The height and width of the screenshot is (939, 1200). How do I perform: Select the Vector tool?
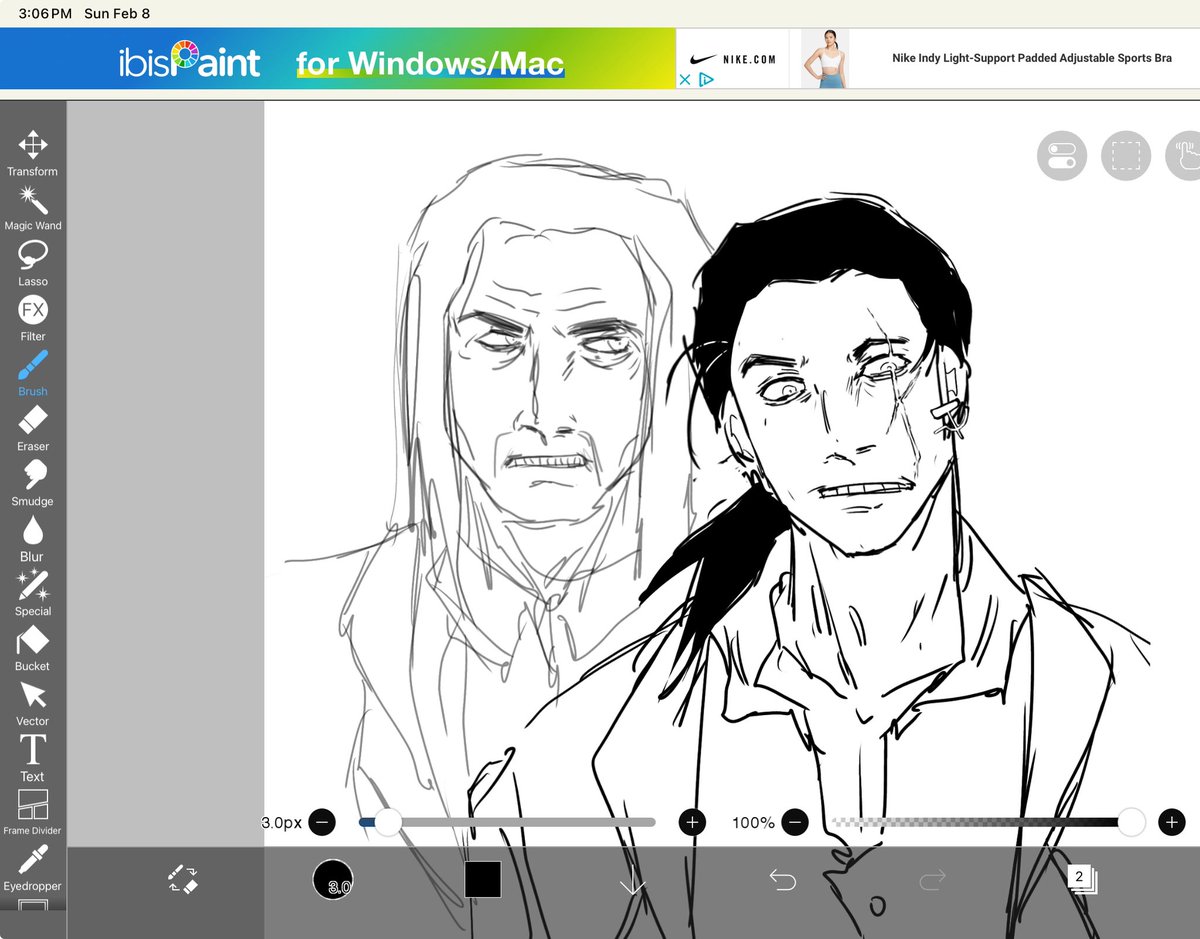(x=33, y=703)
